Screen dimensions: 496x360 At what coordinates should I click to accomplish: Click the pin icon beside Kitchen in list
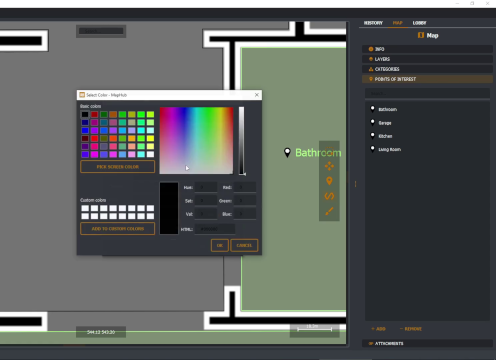pyautogui.click(x=373, y=135)
